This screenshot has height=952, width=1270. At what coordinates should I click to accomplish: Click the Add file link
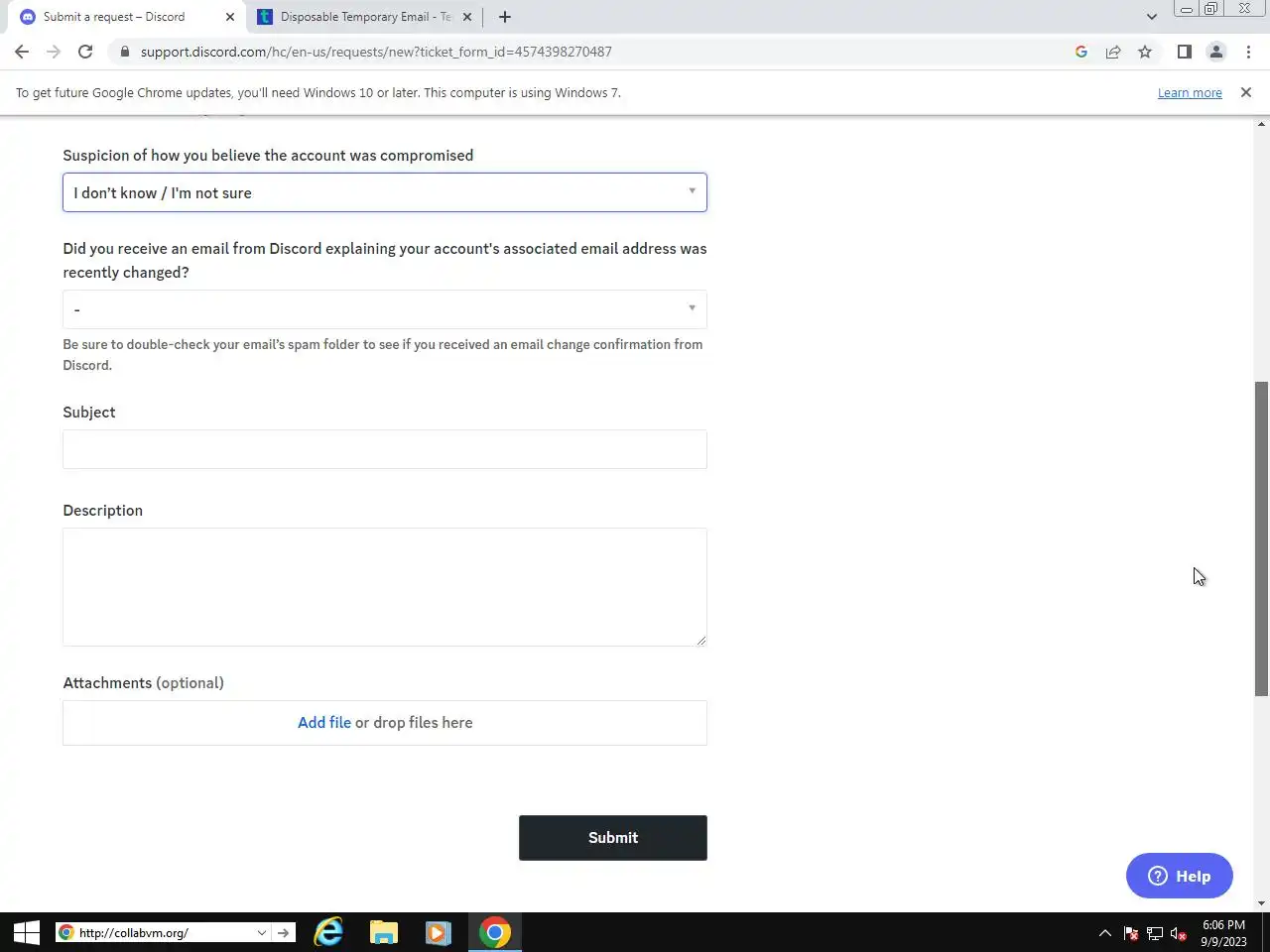point(324,723)
